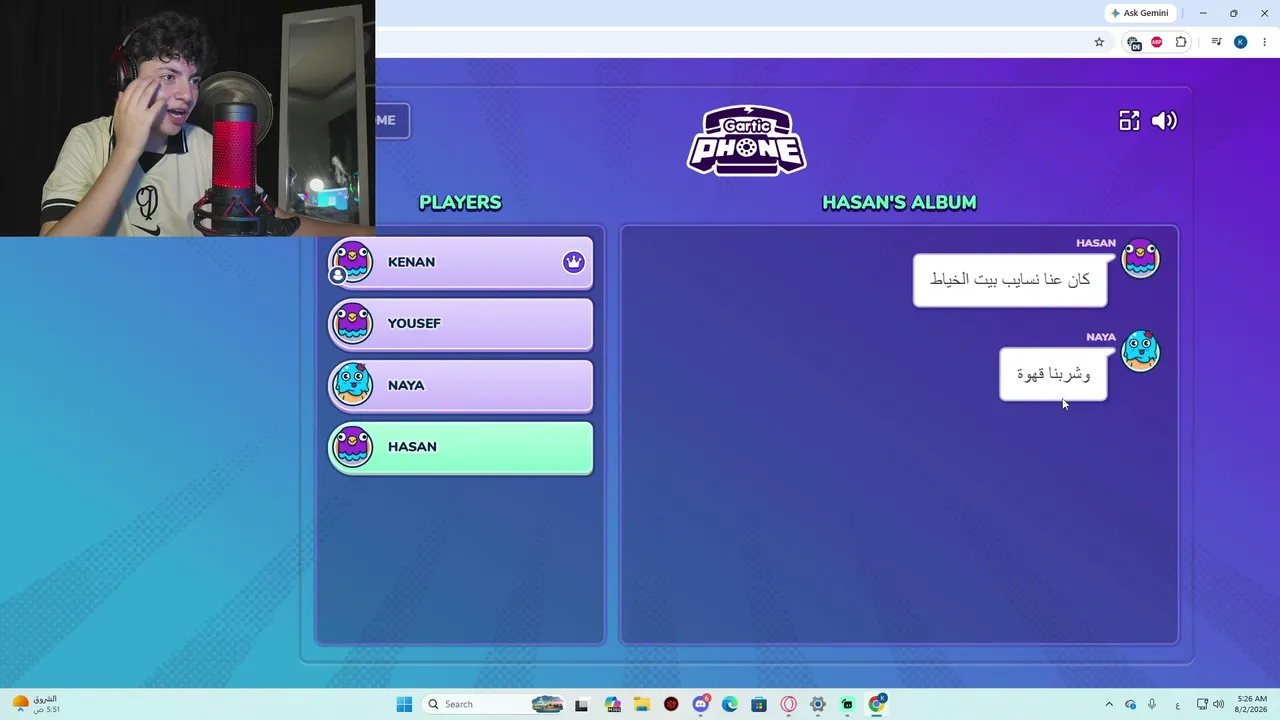Open the green app icon beside Chrome on taskbar
Screen dimensions: 1280x720
pyautogui.click(x=847, y=704)
